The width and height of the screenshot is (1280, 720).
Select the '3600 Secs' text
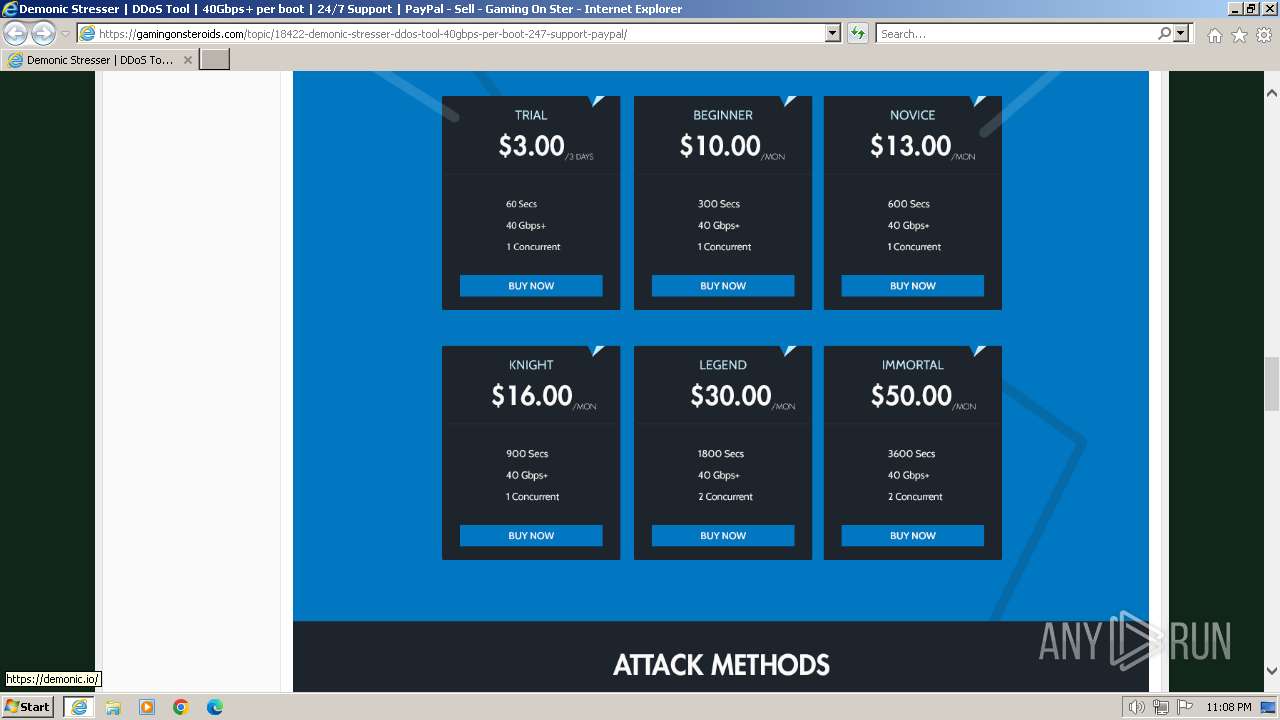(x=911, y=454)
